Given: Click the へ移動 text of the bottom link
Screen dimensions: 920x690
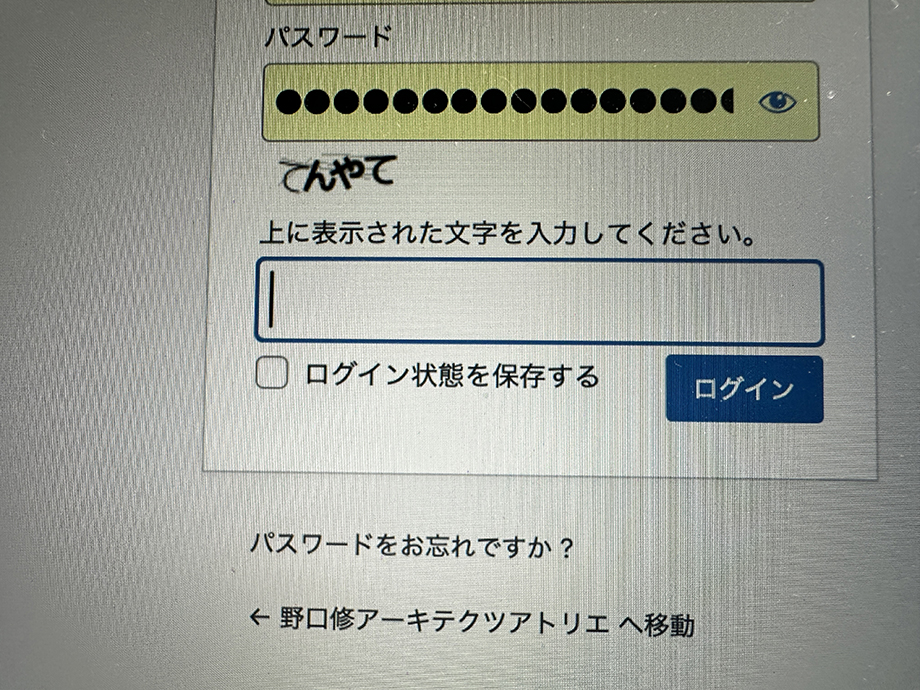Looking at the screenshot, I should (657, 624).
